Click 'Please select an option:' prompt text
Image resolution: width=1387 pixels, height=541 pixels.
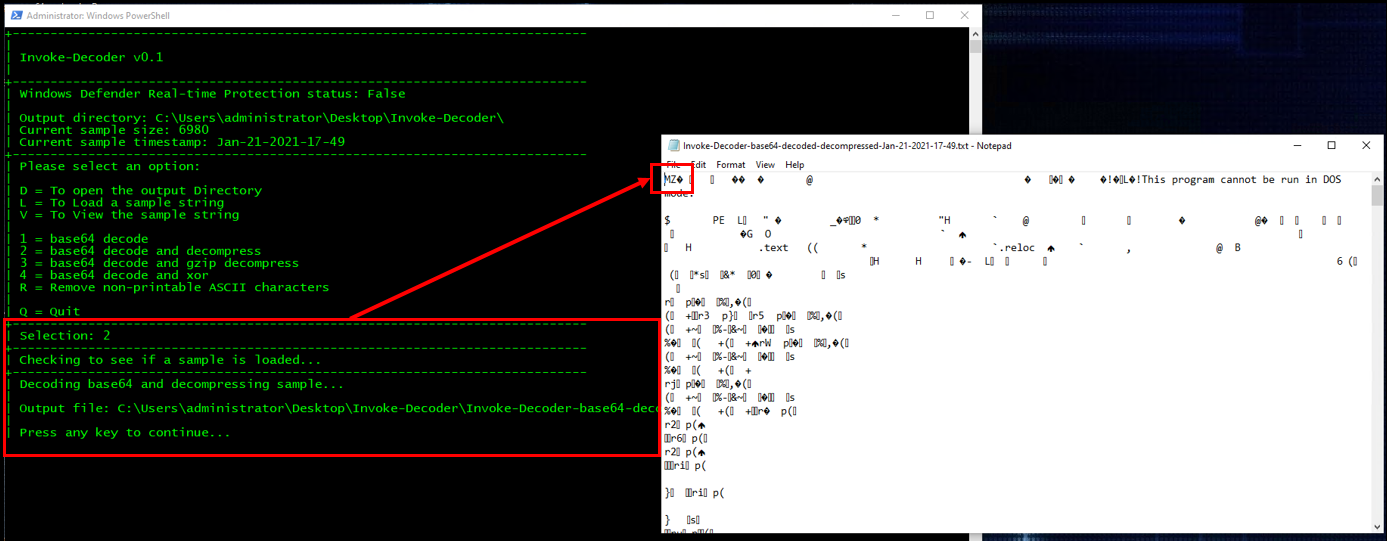pyautogui.click(x=110, y=166)
